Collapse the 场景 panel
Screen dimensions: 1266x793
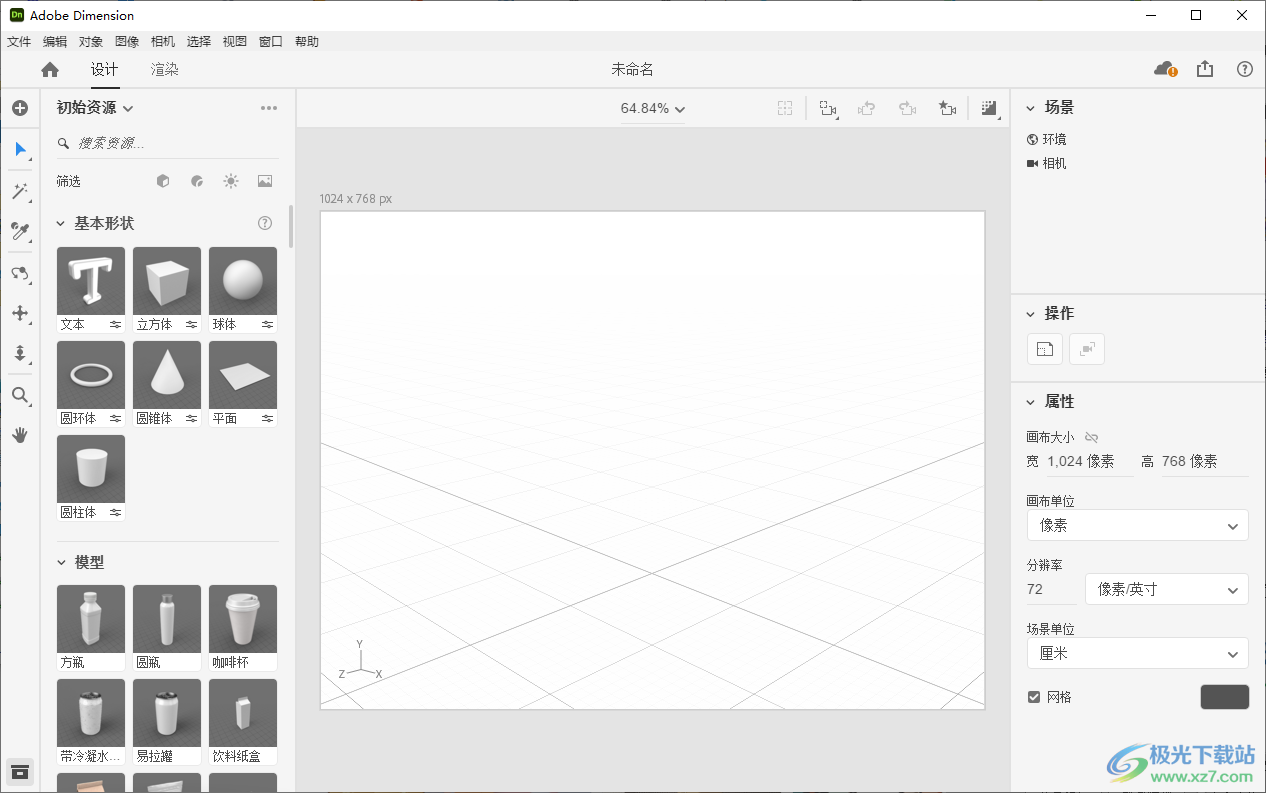pyautogui.click(x=1031, y=107)
